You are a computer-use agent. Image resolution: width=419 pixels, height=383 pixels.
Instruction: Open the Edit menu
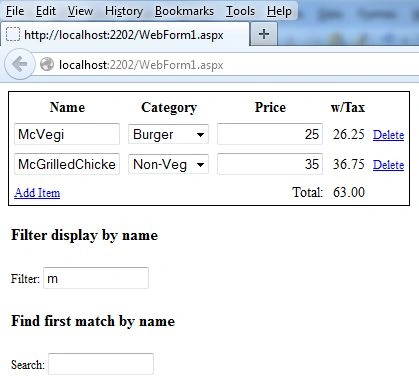point(46,11)
